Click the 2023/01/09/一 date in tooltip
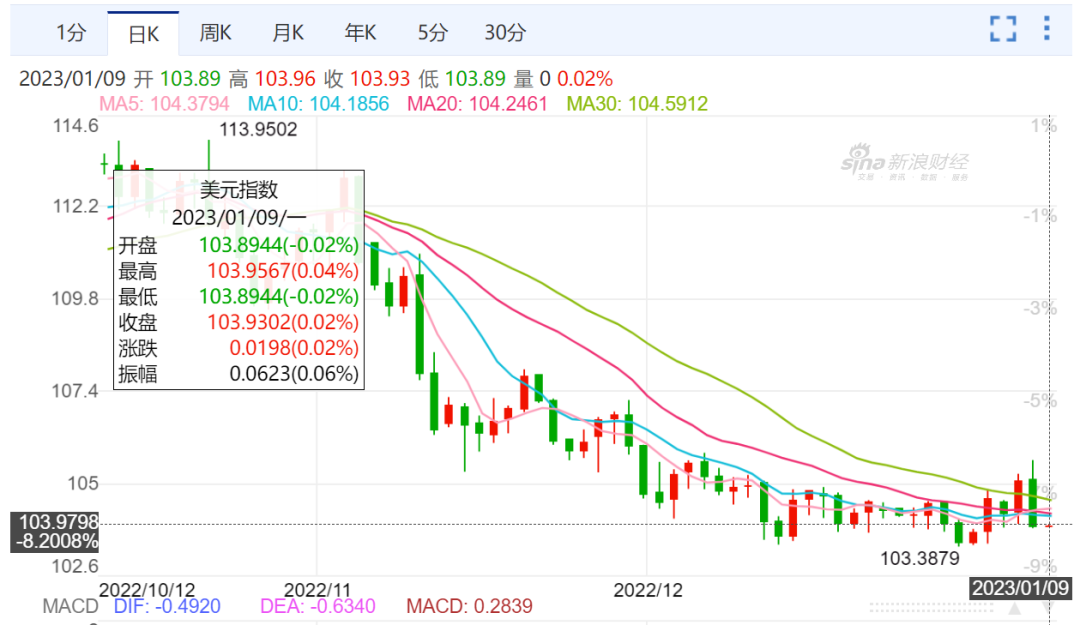Viewport: 1080px width, 625px height. click(238, 218)
